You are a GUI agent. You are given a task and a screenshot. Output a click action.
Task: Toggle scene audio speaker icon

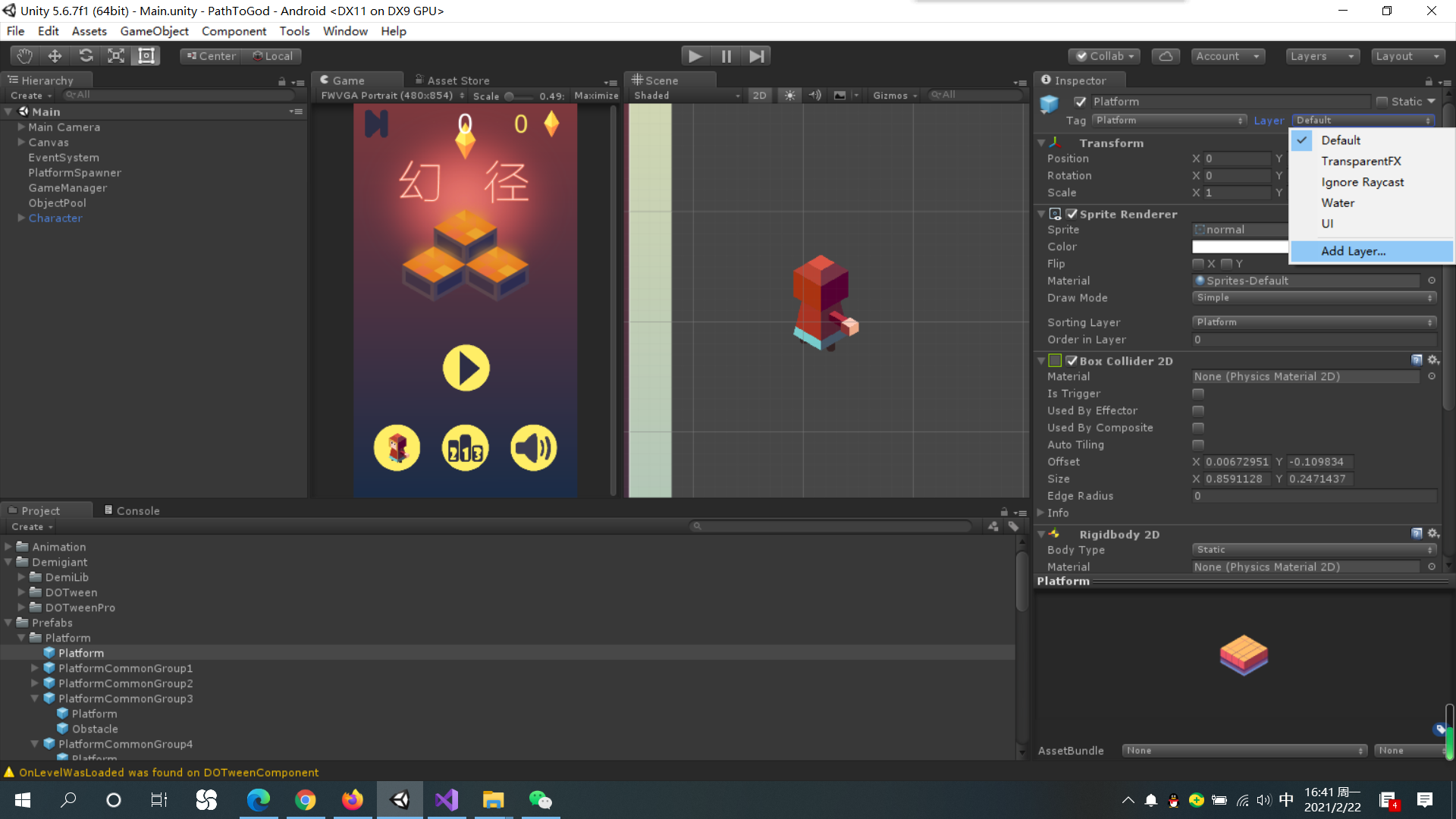(814, 96)
